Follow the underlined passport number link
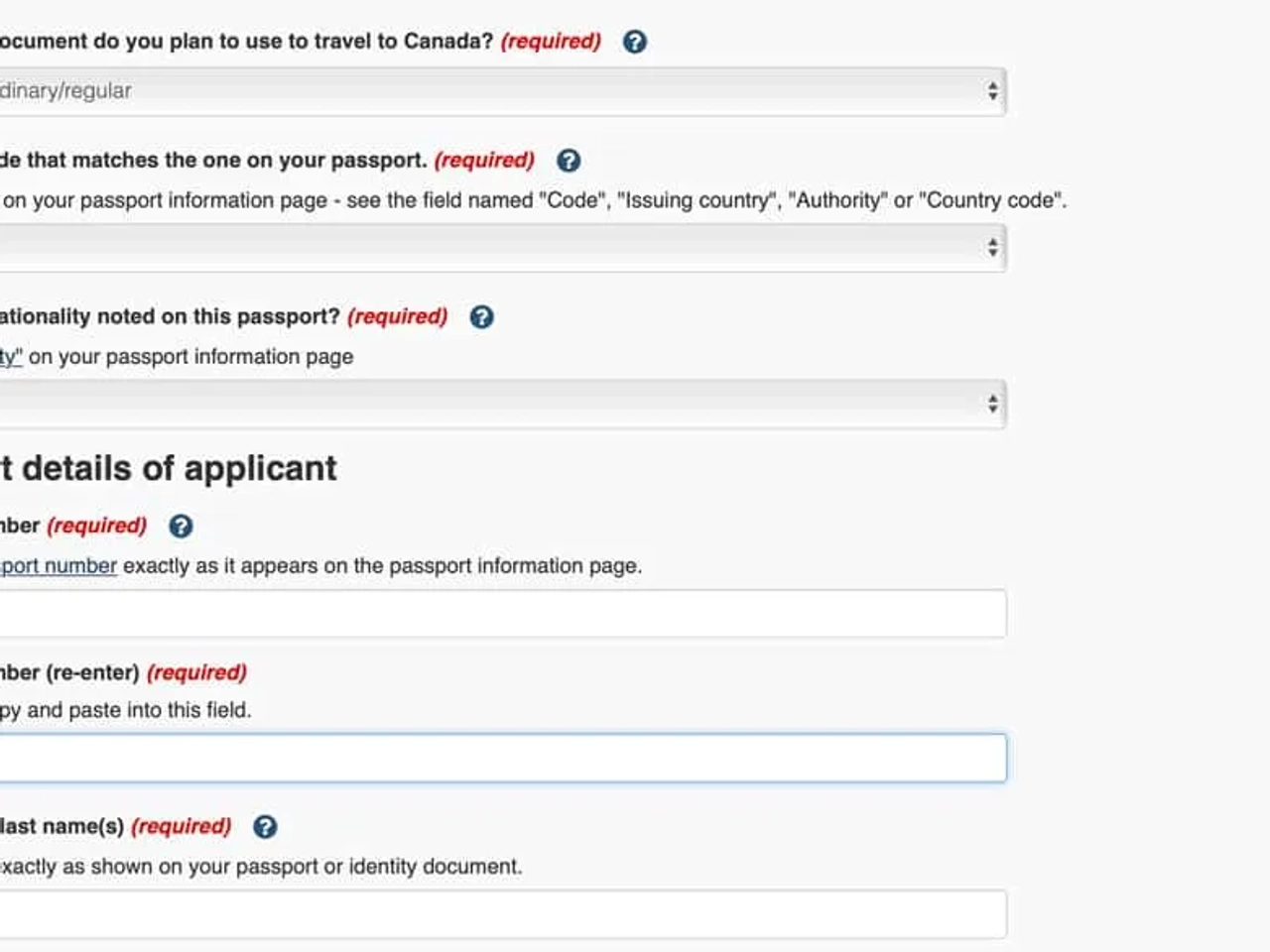Screen dimensions: 1270x952 [60, 566]
